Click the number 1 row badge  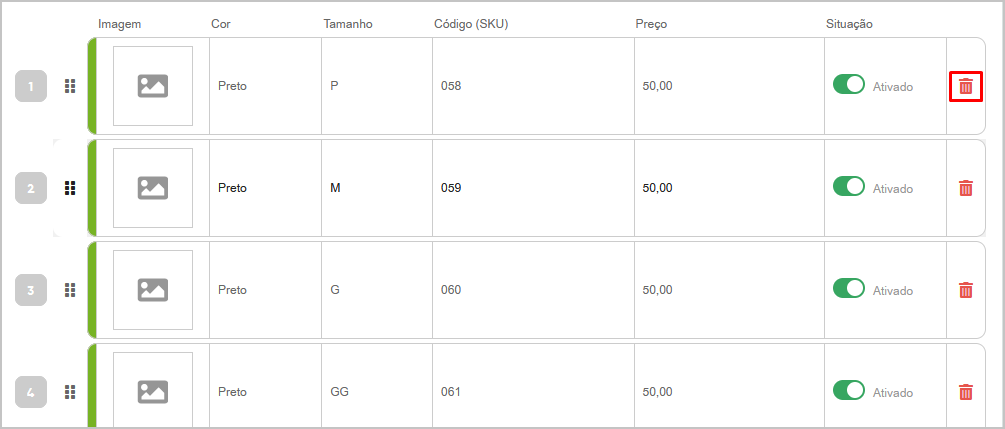(x=31, y=86)
